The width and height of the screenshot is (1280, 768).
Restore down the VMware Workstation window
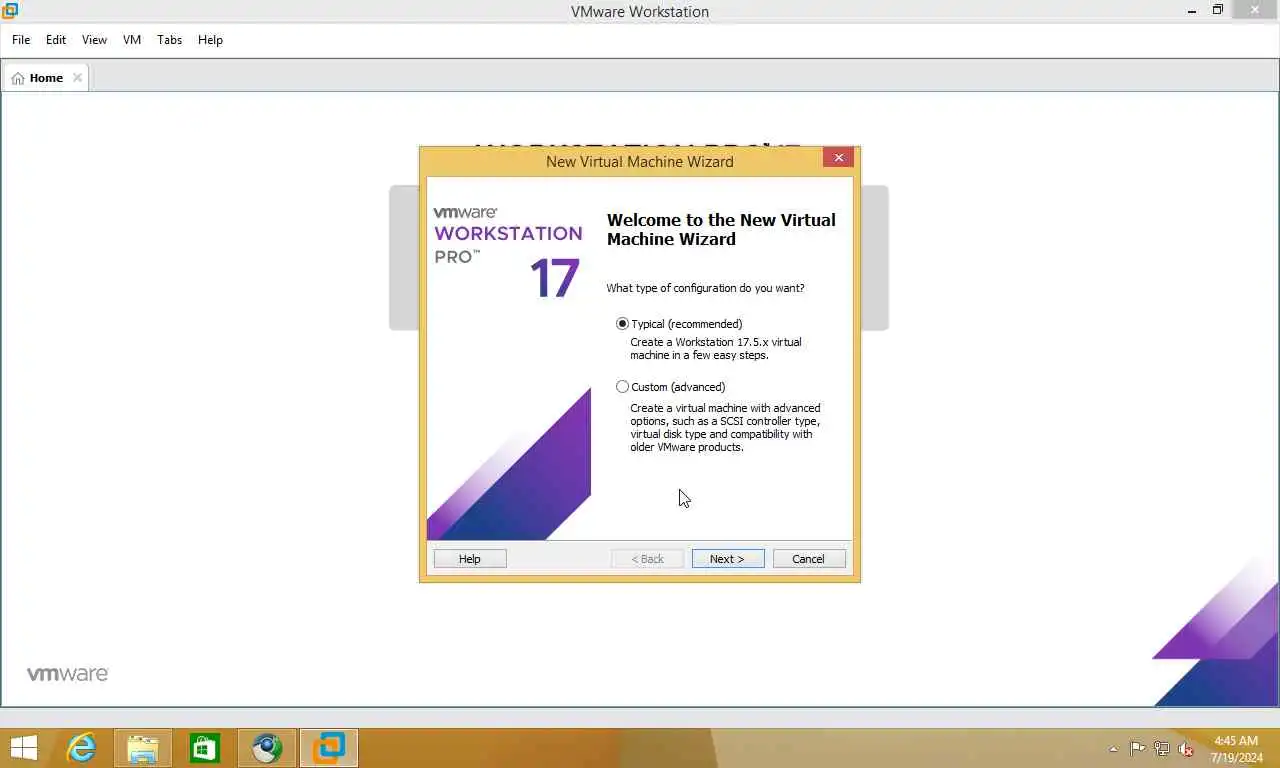[x=1218, y=11]
